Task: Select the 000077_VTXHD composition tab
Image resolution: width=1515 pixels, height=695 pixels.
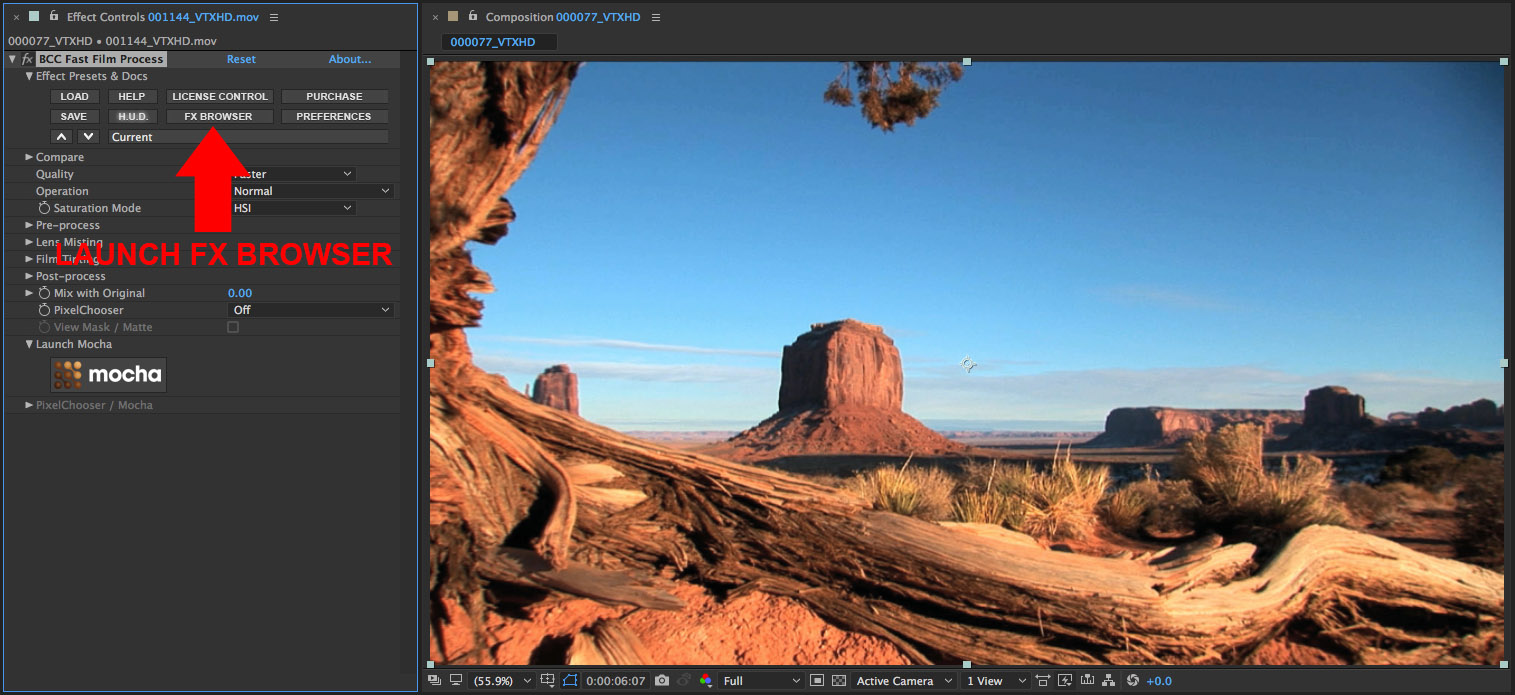Action: [493, 42]
